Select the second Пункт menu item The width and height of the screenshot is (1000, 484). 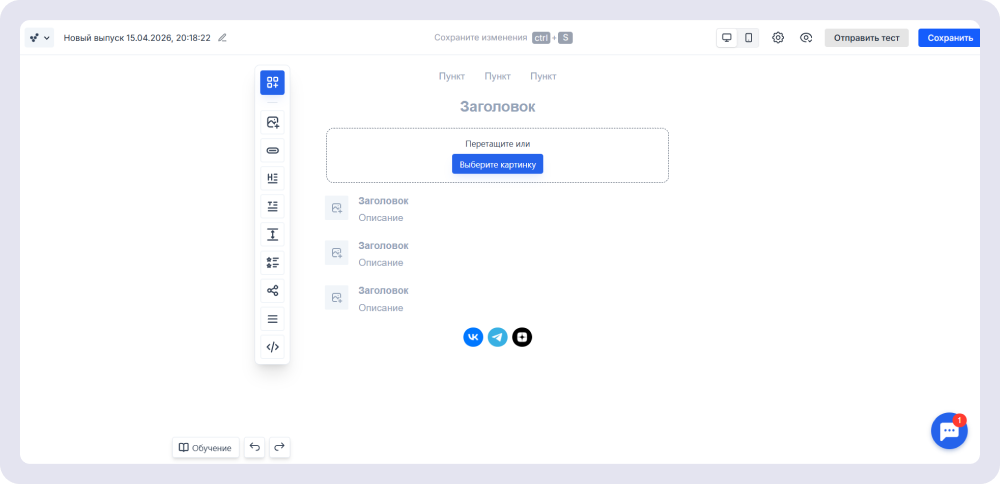pos(497,77)
